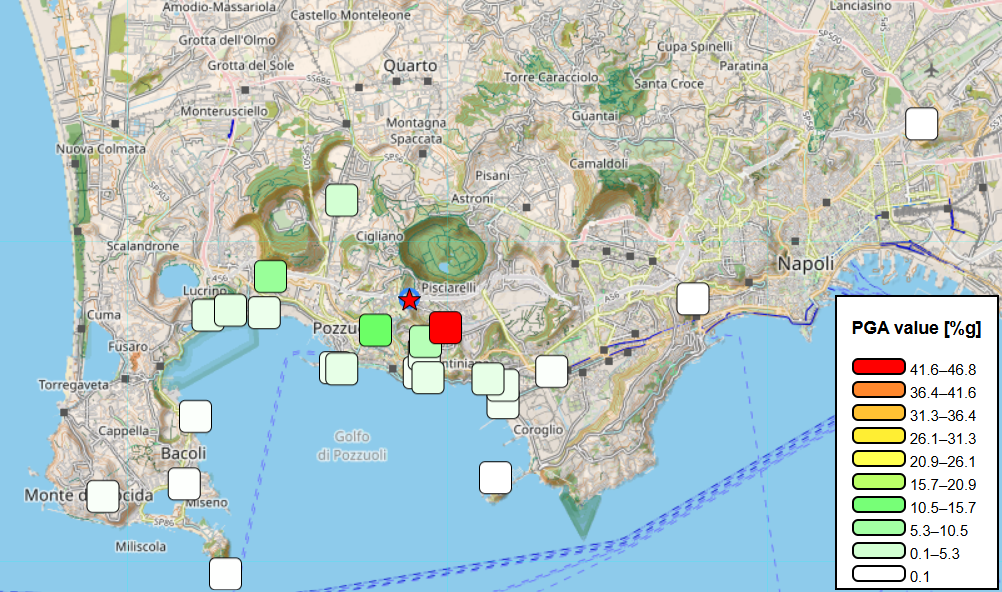Select the blue epicenter star near Pisciarelli
The image size is (1002, 592).
click(x=409, y=297)
